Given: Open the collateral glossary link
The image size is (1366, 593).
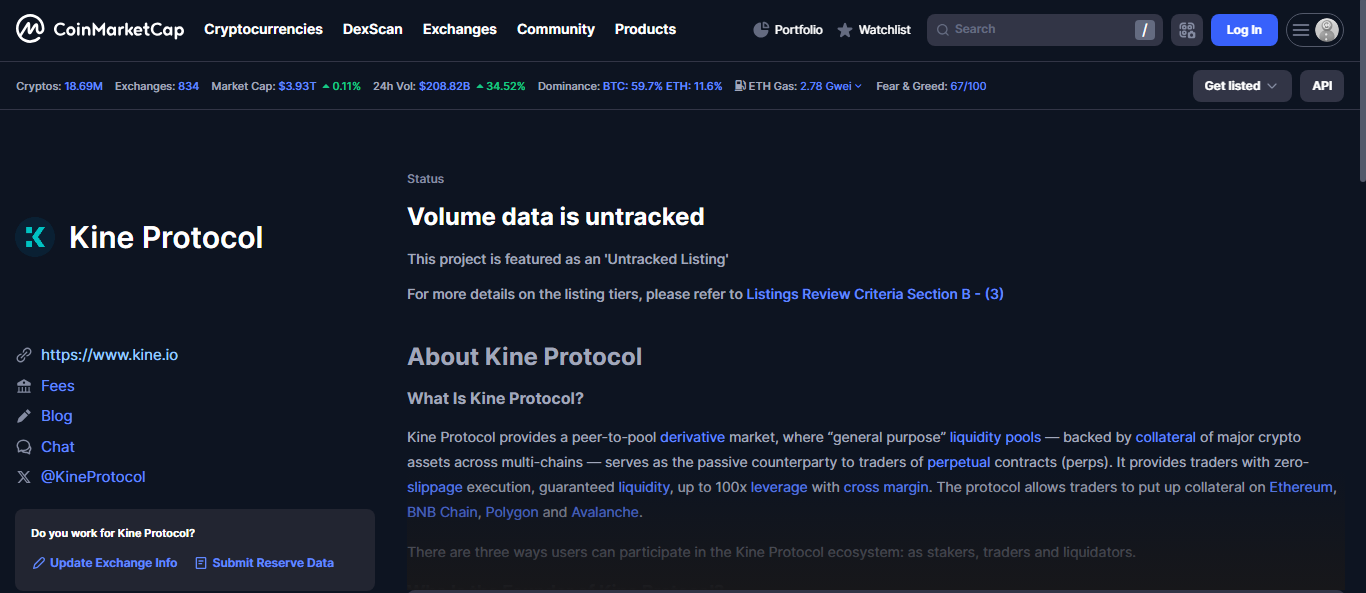Looking at the screenshot, I should click(1165, 437).
